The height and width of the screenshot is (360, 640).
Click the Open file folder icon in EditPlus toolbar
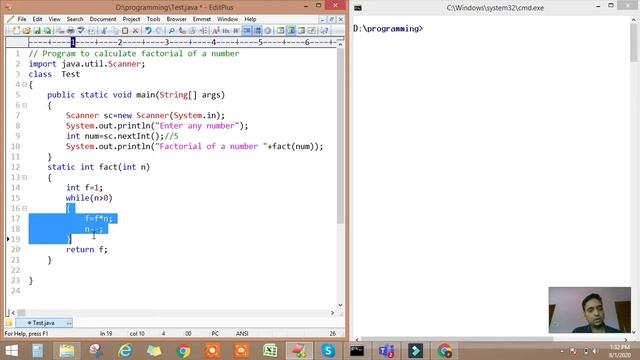click(x=27, y=31)
